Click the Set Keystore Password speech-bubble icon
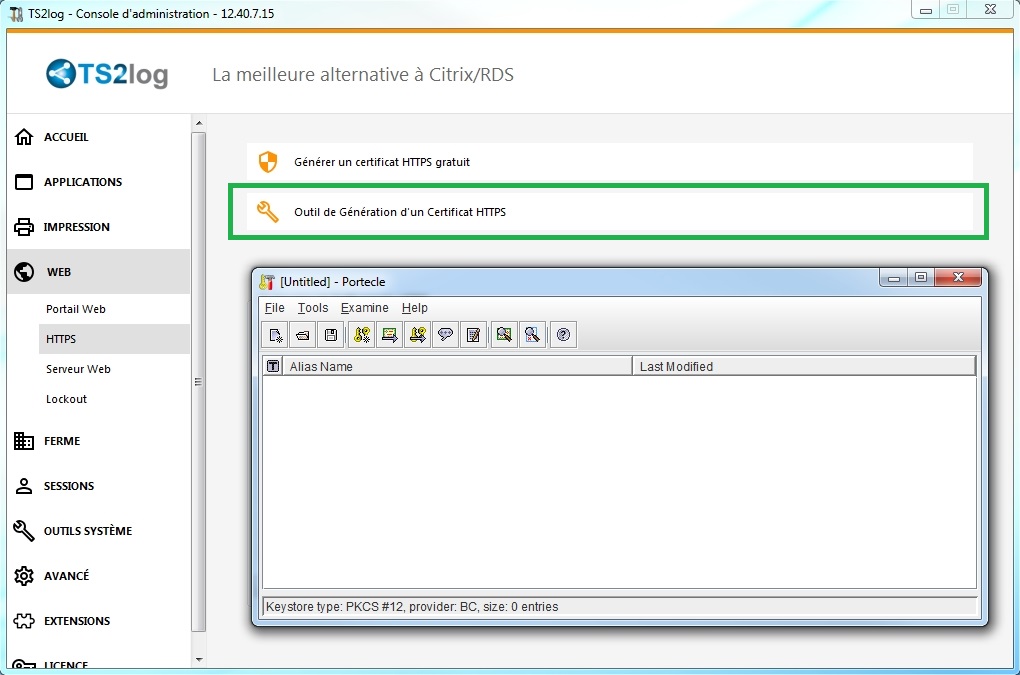1020x675 pixels. (x=446, y=335)
